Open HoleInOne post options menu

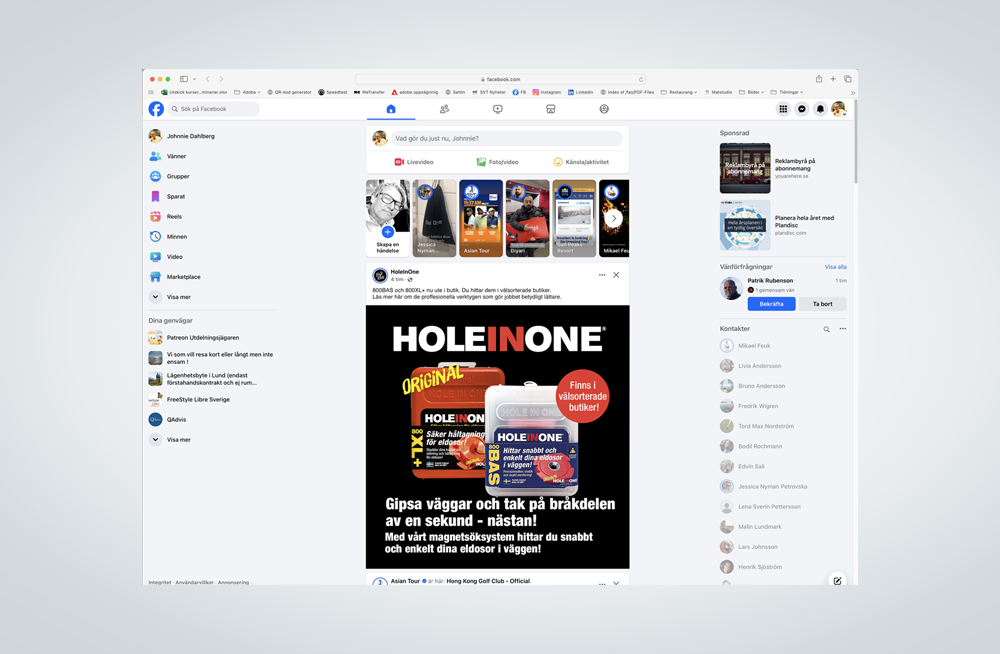[602, 275]
